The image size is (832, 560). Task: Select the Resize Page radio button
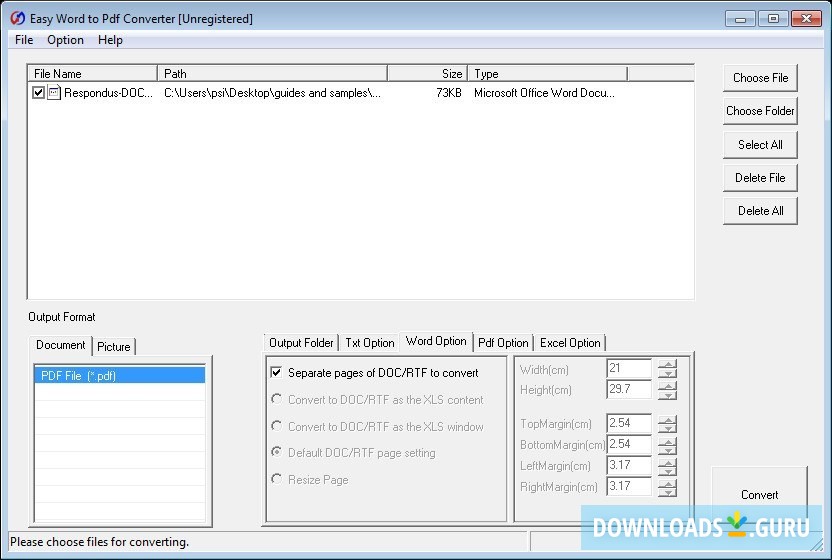coord(276,479)
